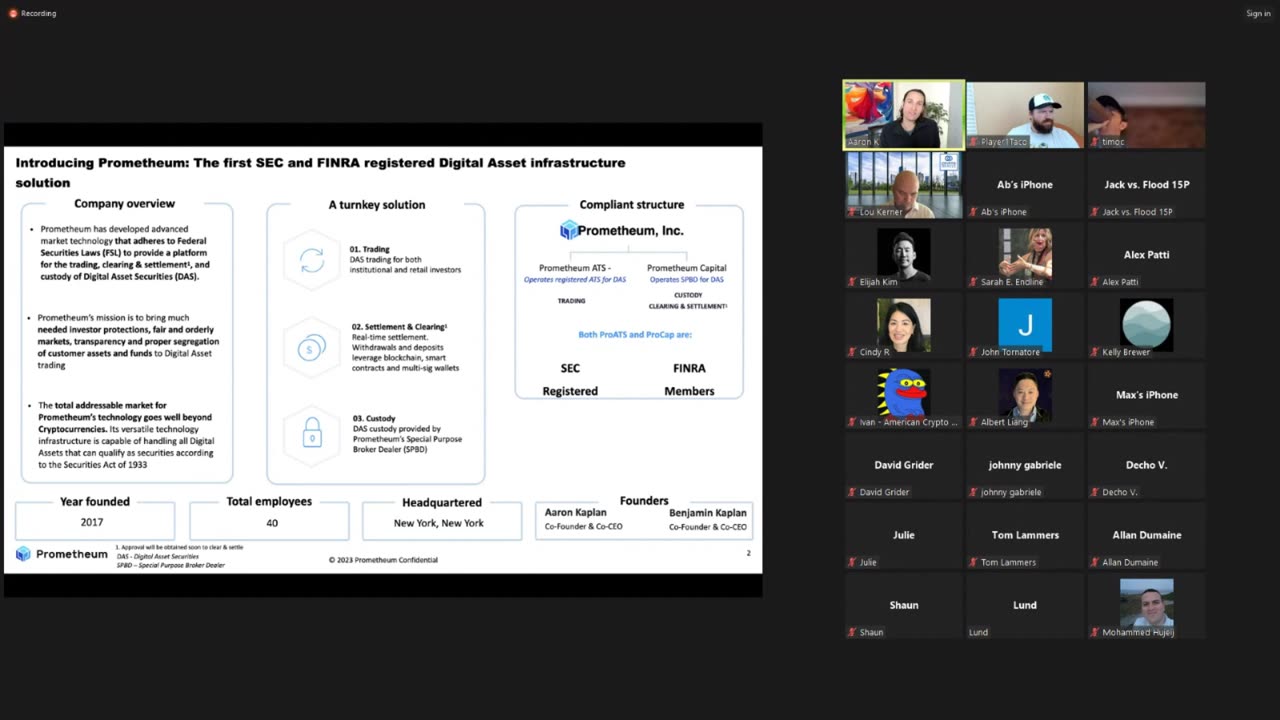This screenshot has height=720, width=1280.
Task: Click the 'Total employees' value 40
Action: (272, 523)
